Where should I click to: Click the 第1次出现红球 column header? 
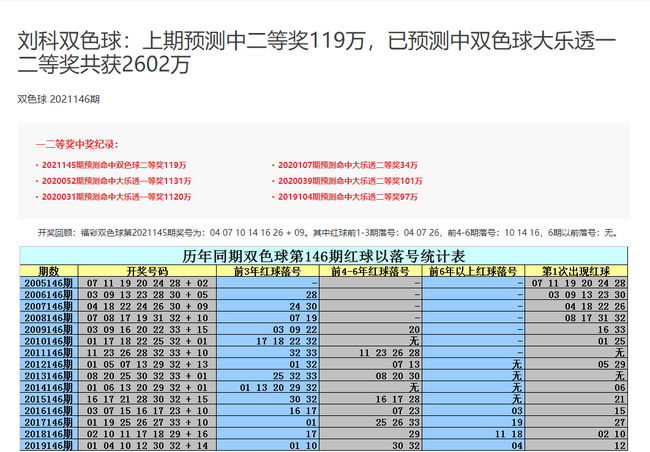pyautogui.click(x=576, y=271)
